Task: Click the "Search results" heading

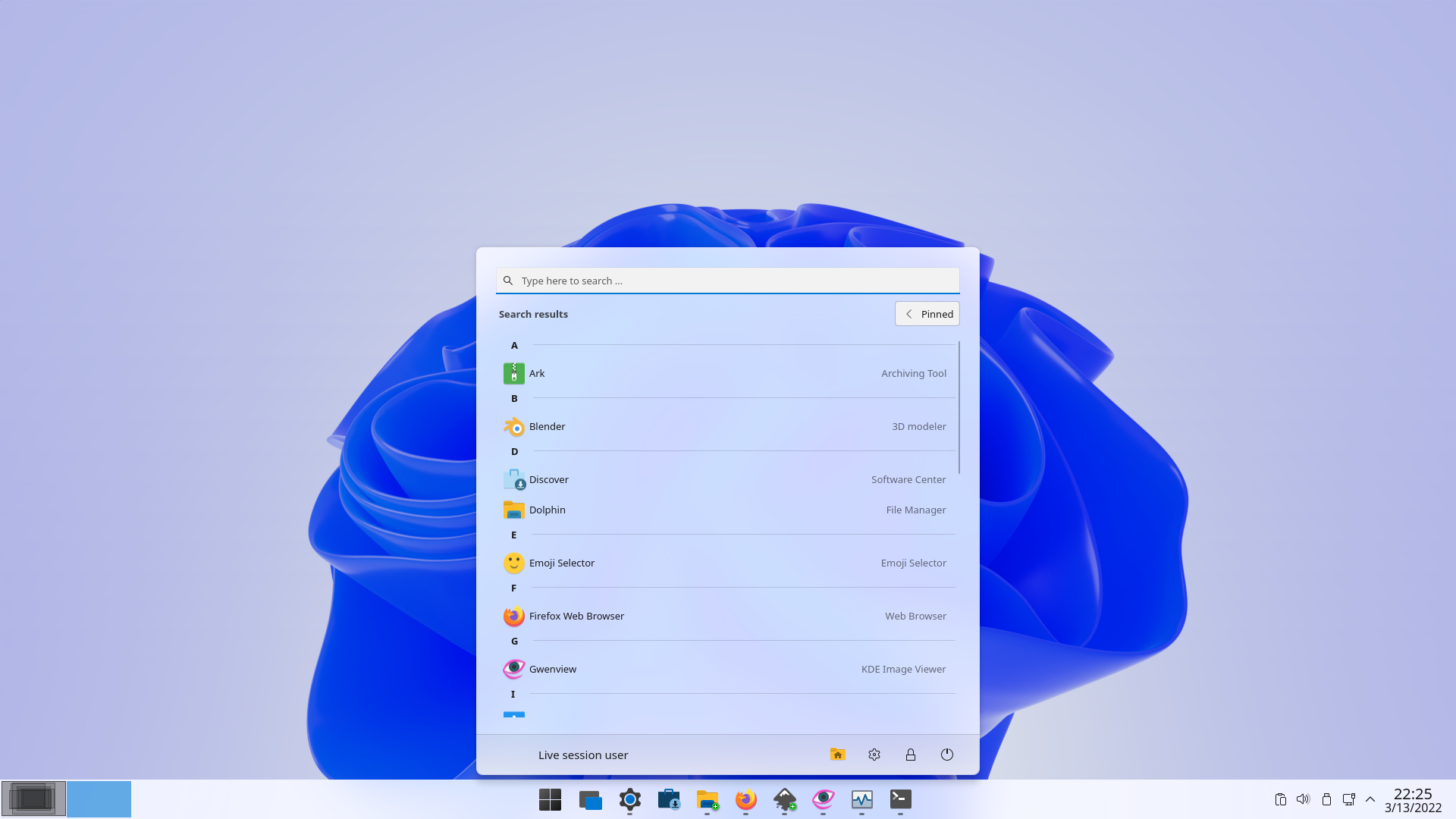Action: pos(533,314)
